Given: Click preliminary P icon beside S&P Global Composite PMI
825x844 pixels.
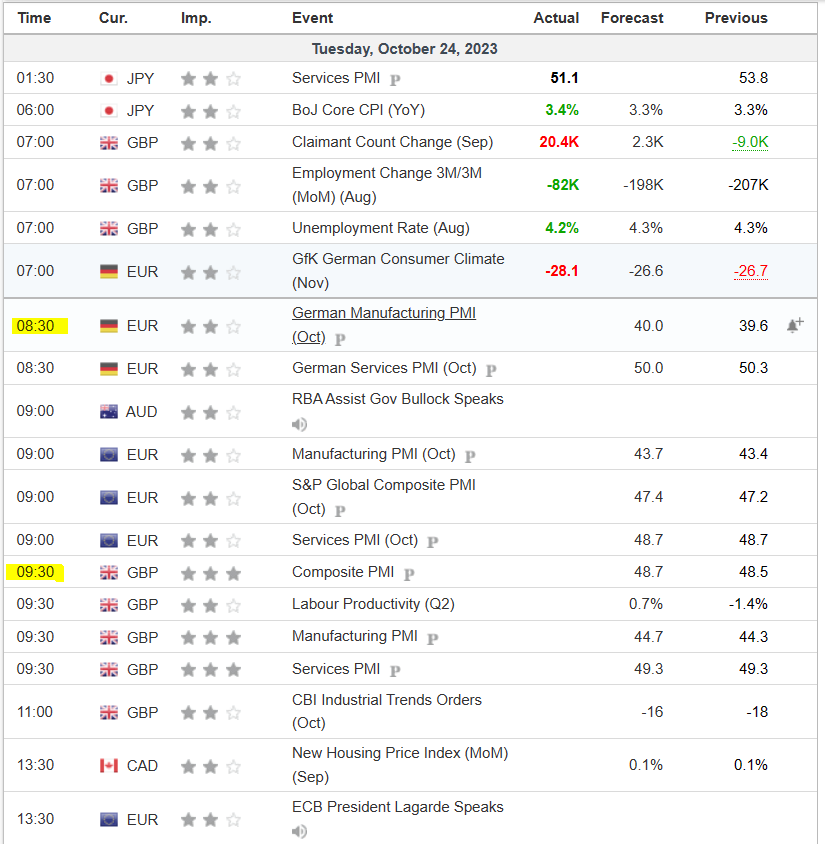Looking at the screenshot, I should point(340,510).
